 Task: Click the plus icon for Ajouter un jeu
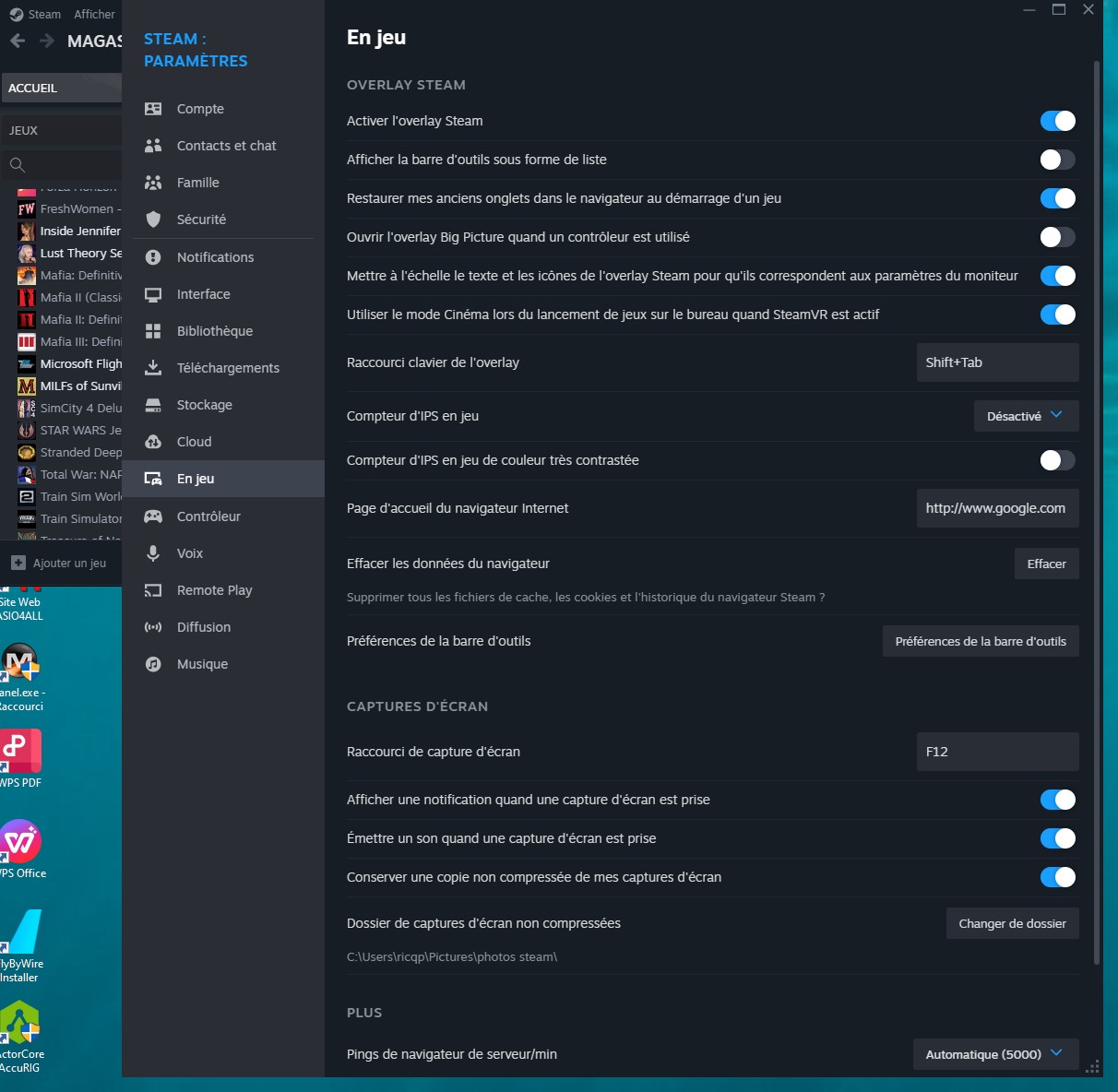18,563
